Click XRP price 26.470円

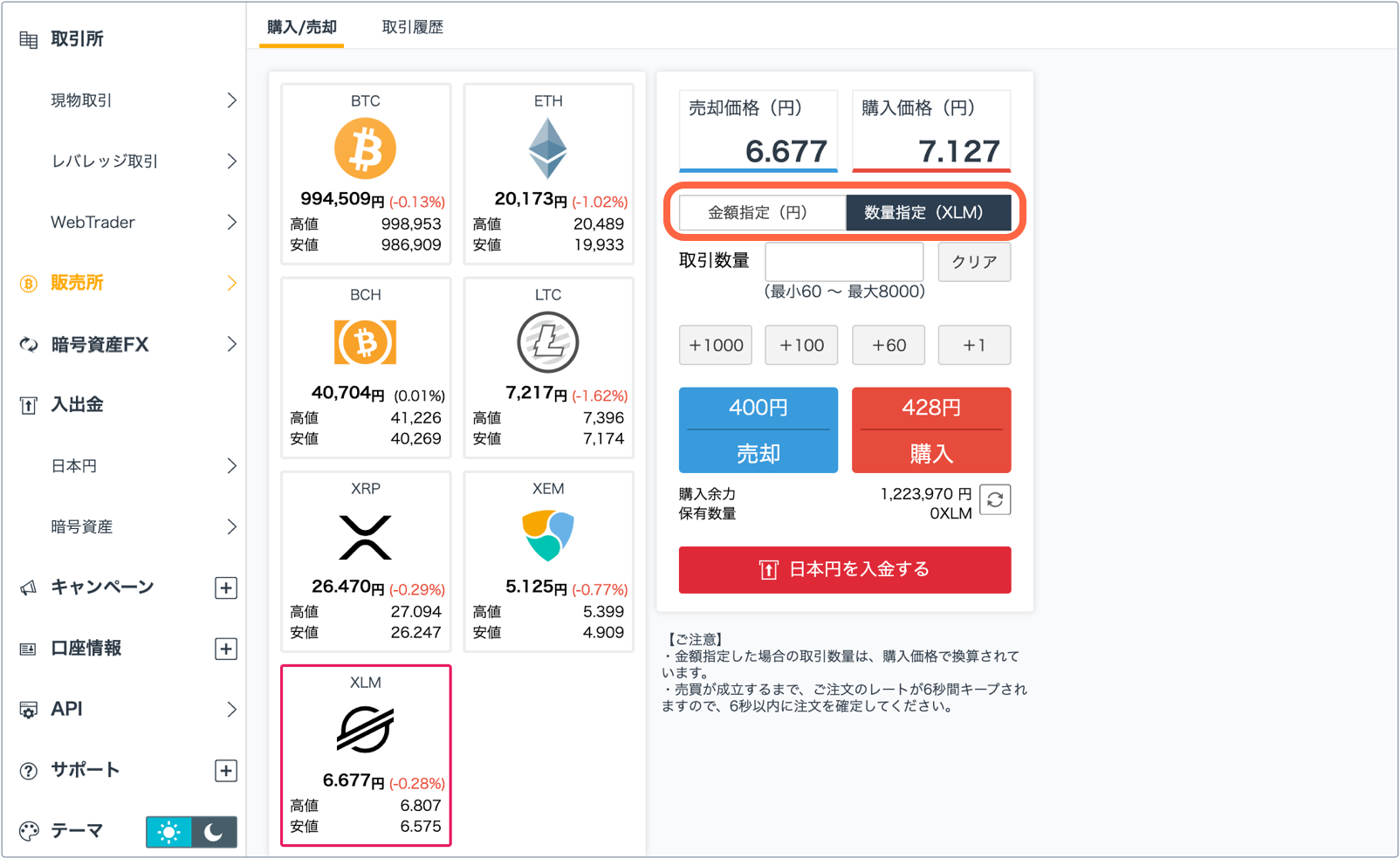click(347, 588)
